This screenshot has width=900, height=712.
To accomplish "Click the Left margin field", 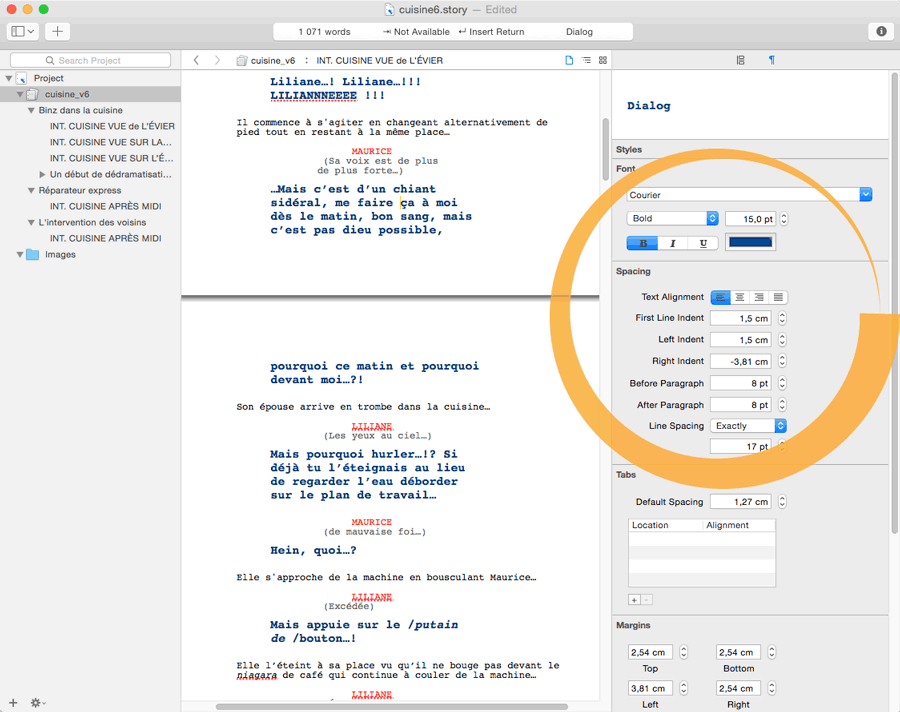I will tap(651, 688).
